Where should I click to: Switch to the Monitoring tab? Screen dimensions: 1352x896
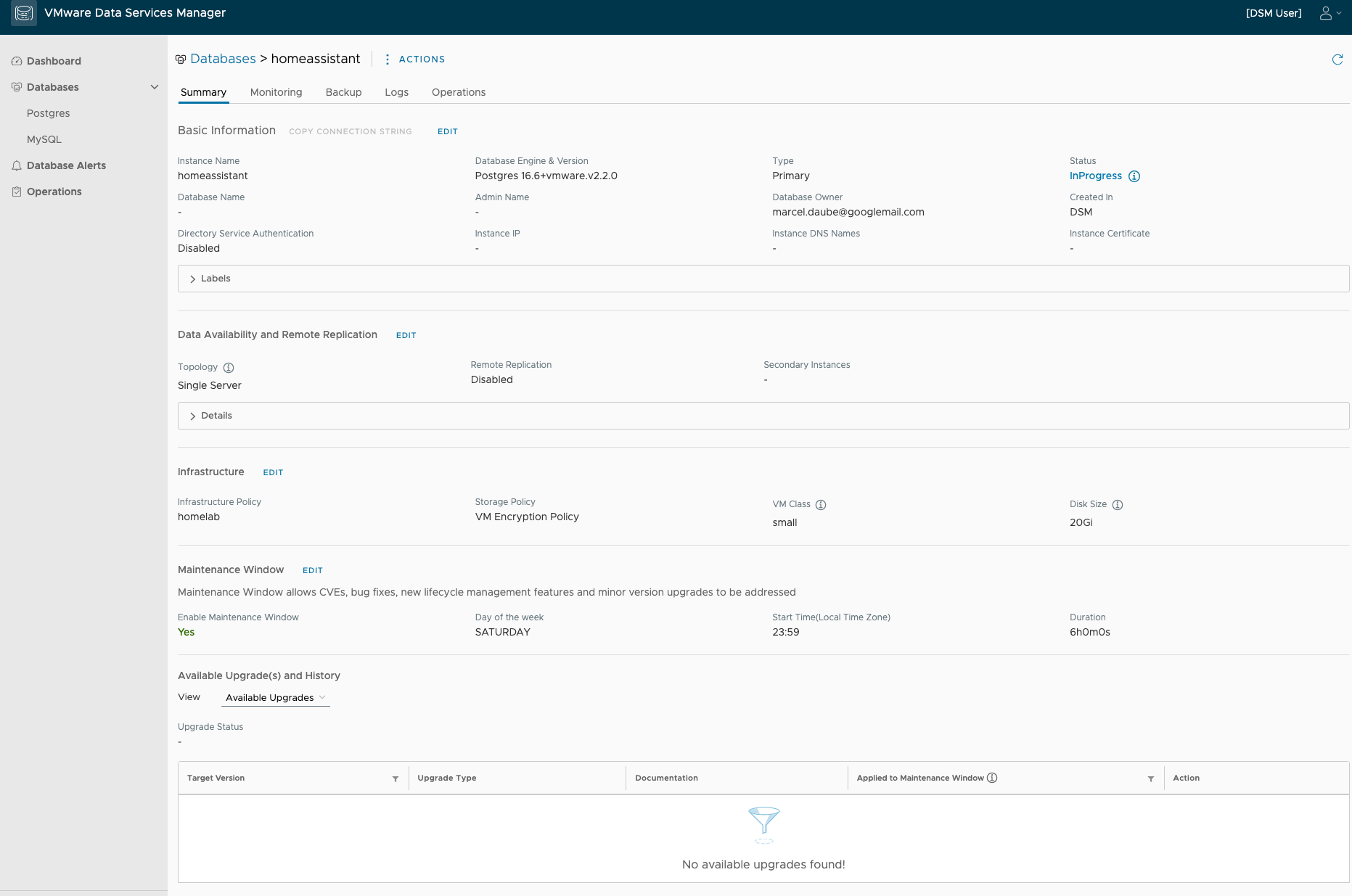click(x=276, y=92)
